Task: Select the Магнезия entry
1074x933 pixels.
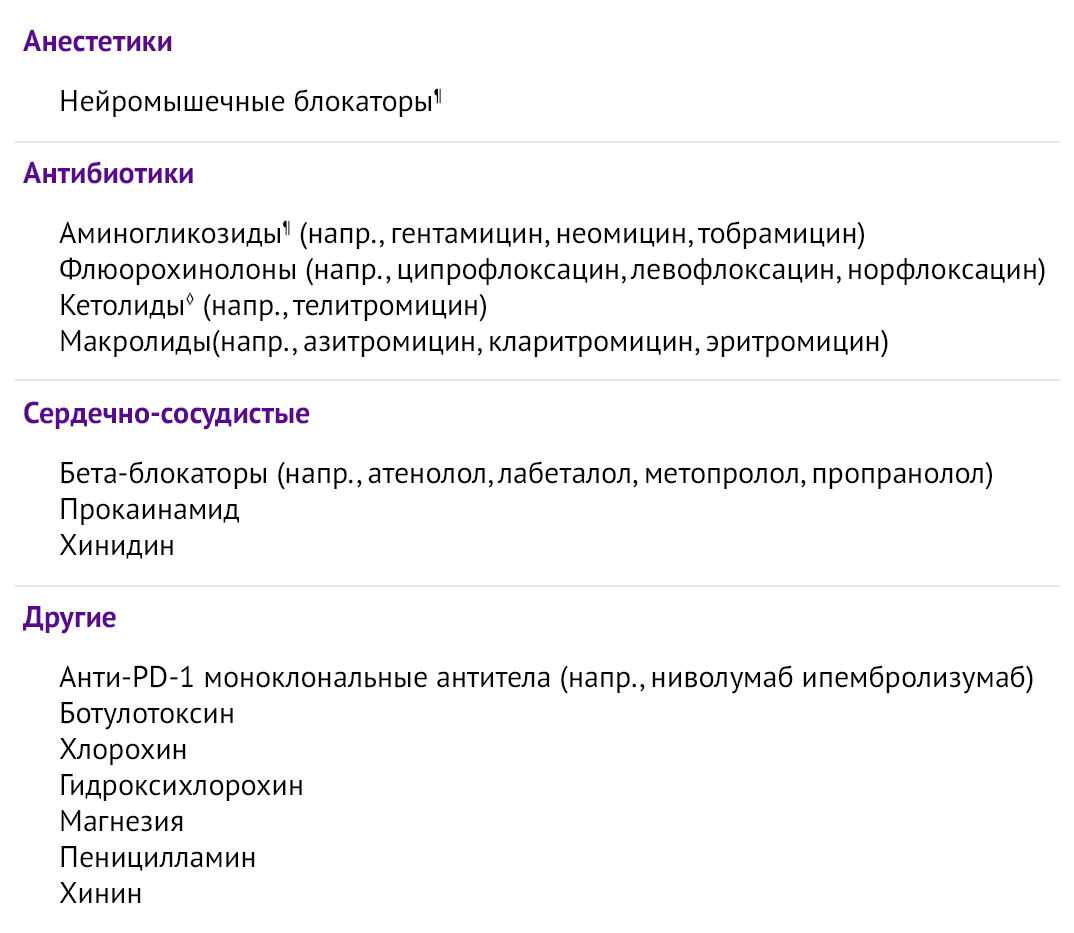Action: tap(122, 822)
